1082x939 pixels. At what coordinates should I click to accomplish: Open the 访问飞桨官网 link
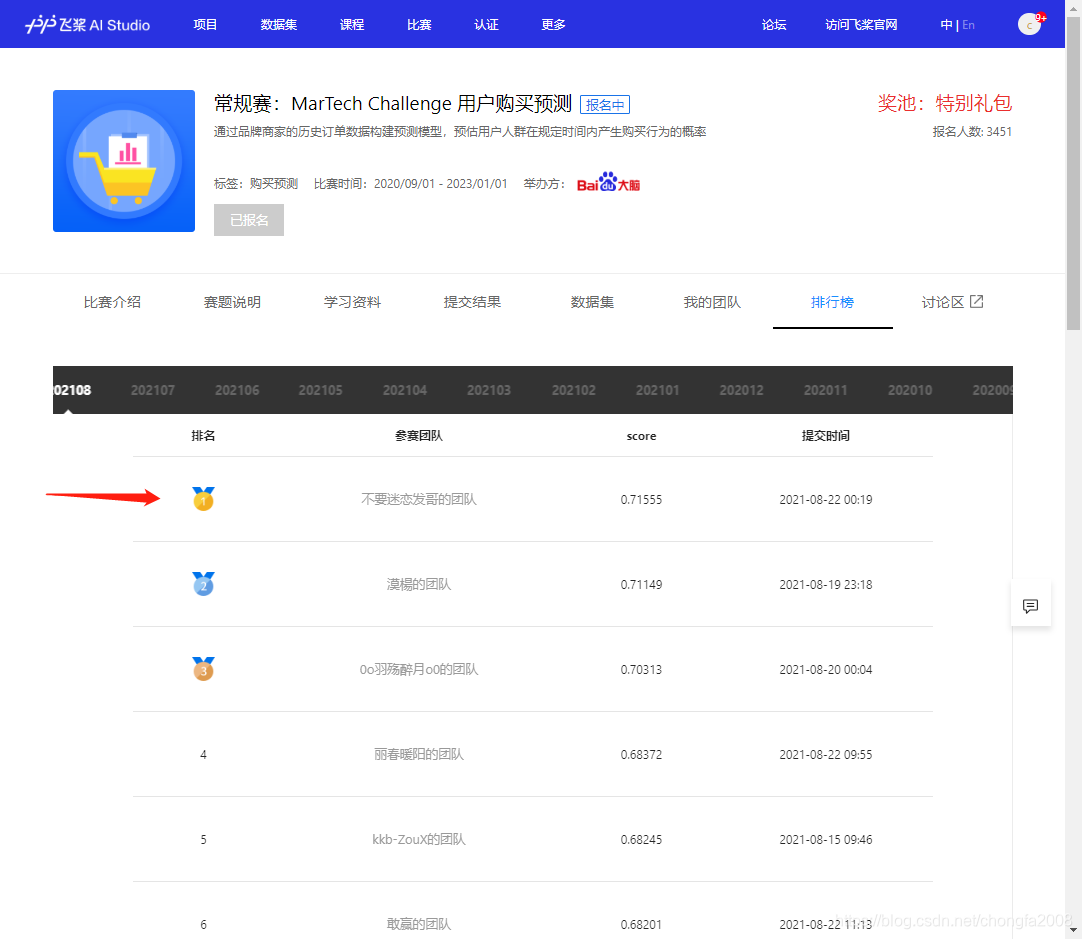(861, 25)
